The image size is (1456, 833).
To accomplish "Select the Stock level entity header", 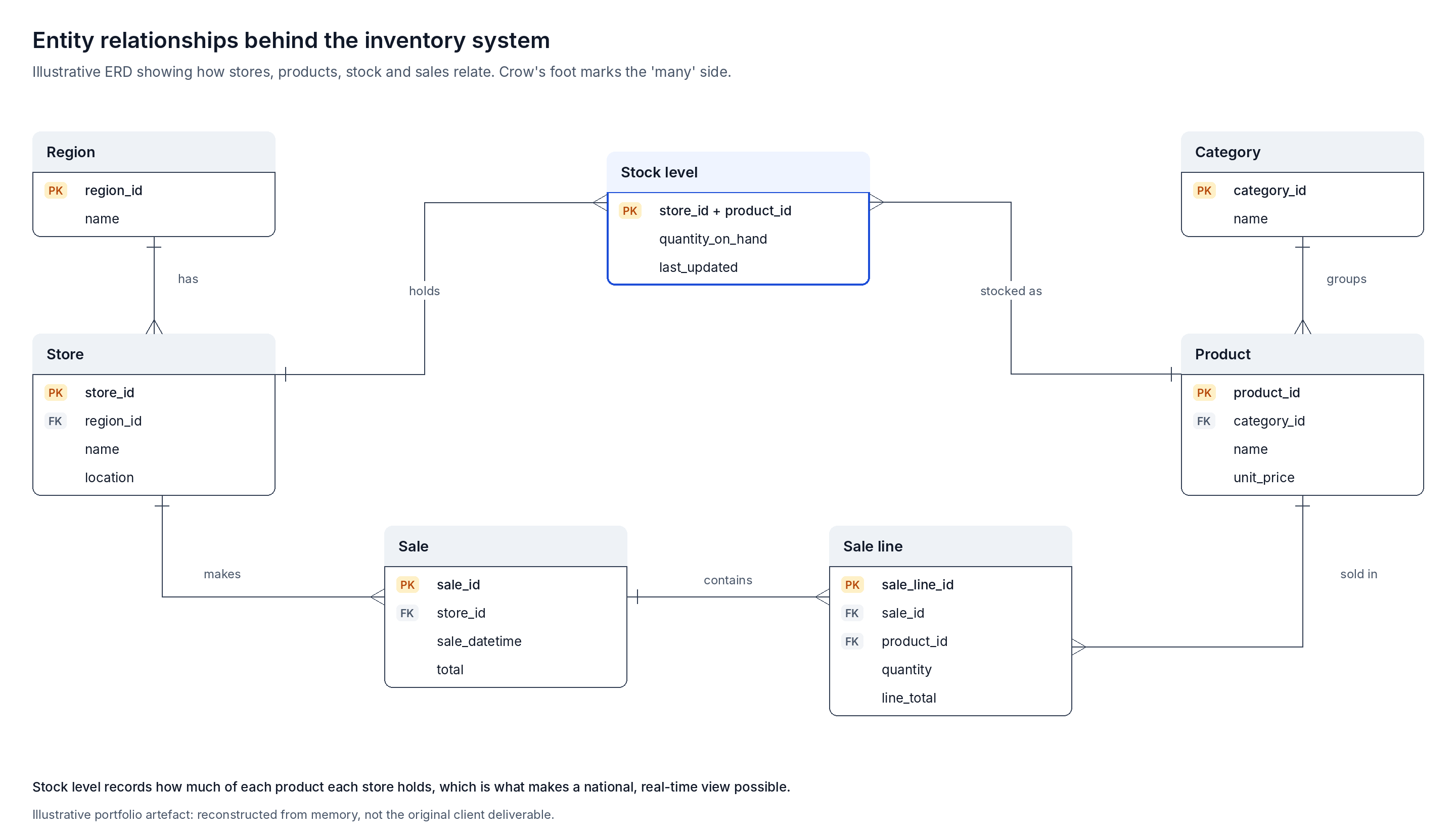I will pos(738,172).
